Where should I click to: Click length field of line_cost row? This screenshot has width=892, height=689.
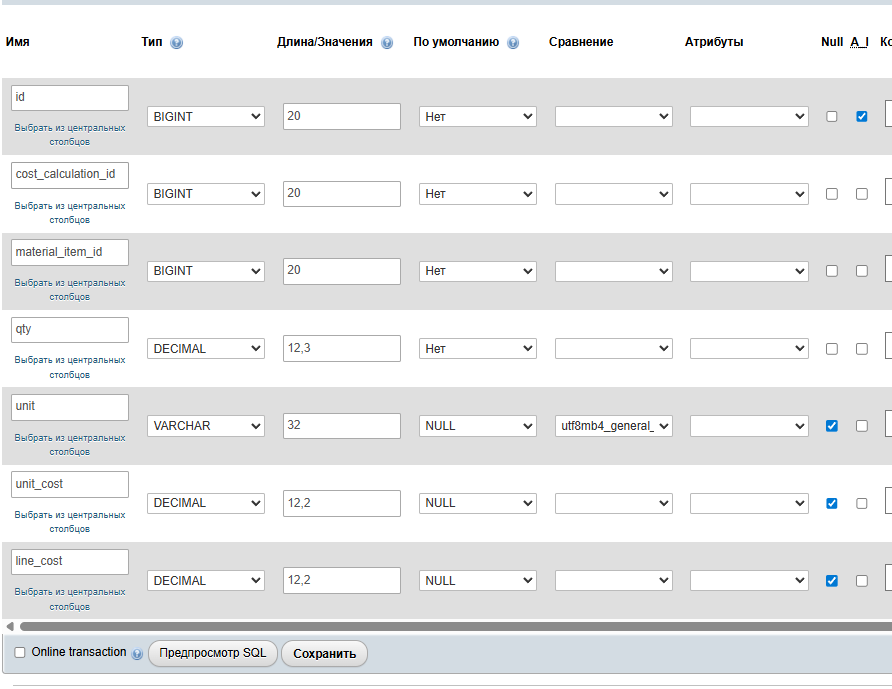pos(341,581)
